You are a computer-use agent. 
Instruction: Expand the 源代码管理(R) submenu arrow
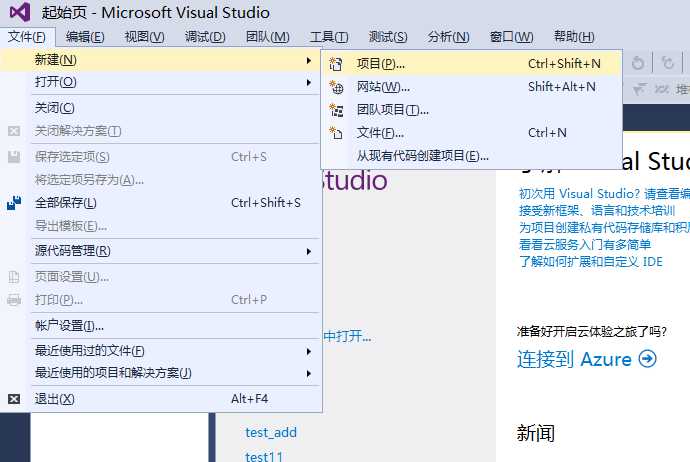[x=309, y=251]
